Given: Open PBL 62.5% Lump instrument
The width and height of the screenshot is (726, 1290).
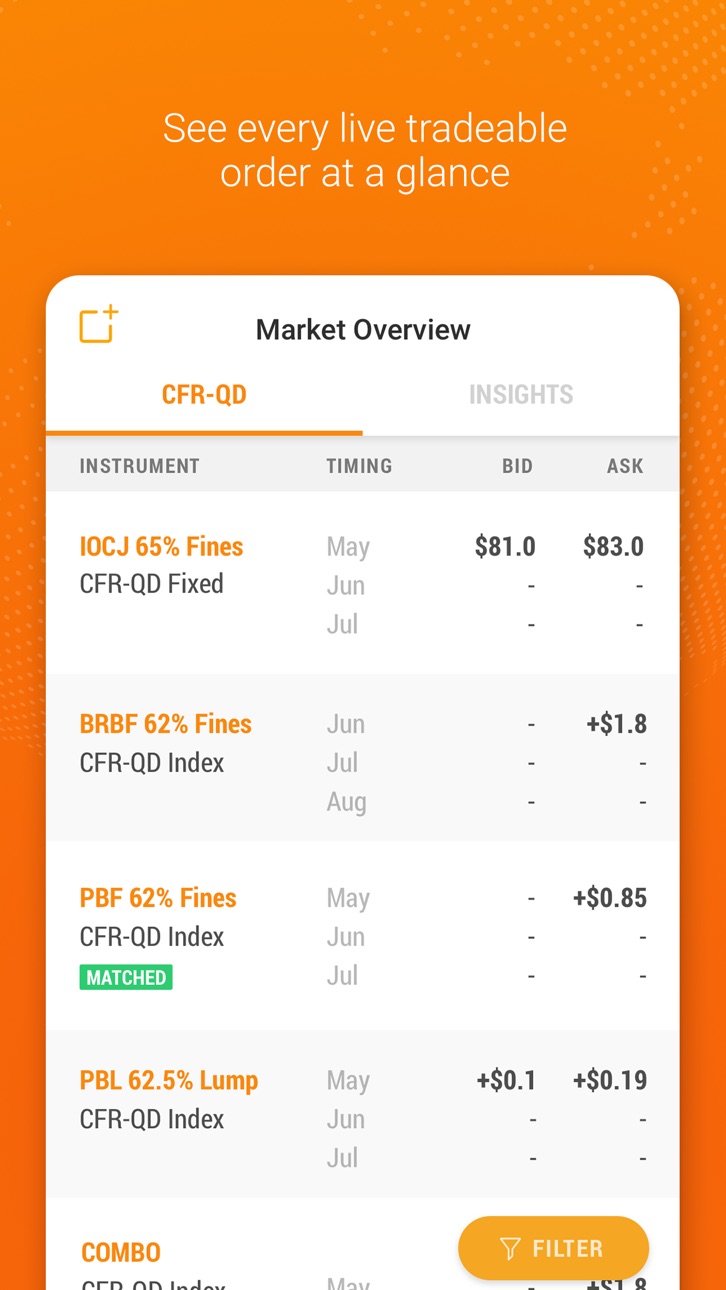Looking at the screenshot, I should click(x=169, y=1080).
